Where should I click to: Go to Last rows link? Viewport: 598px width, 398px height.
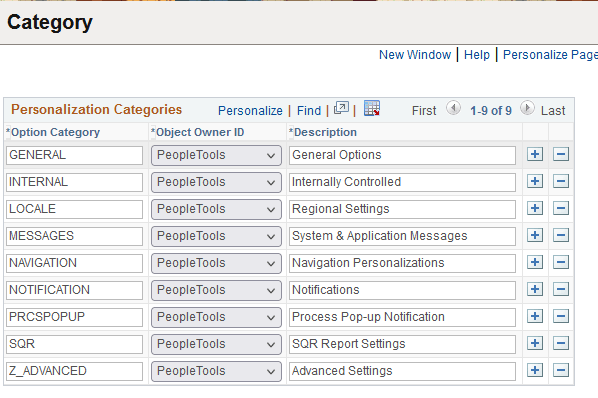click(553, 111)
